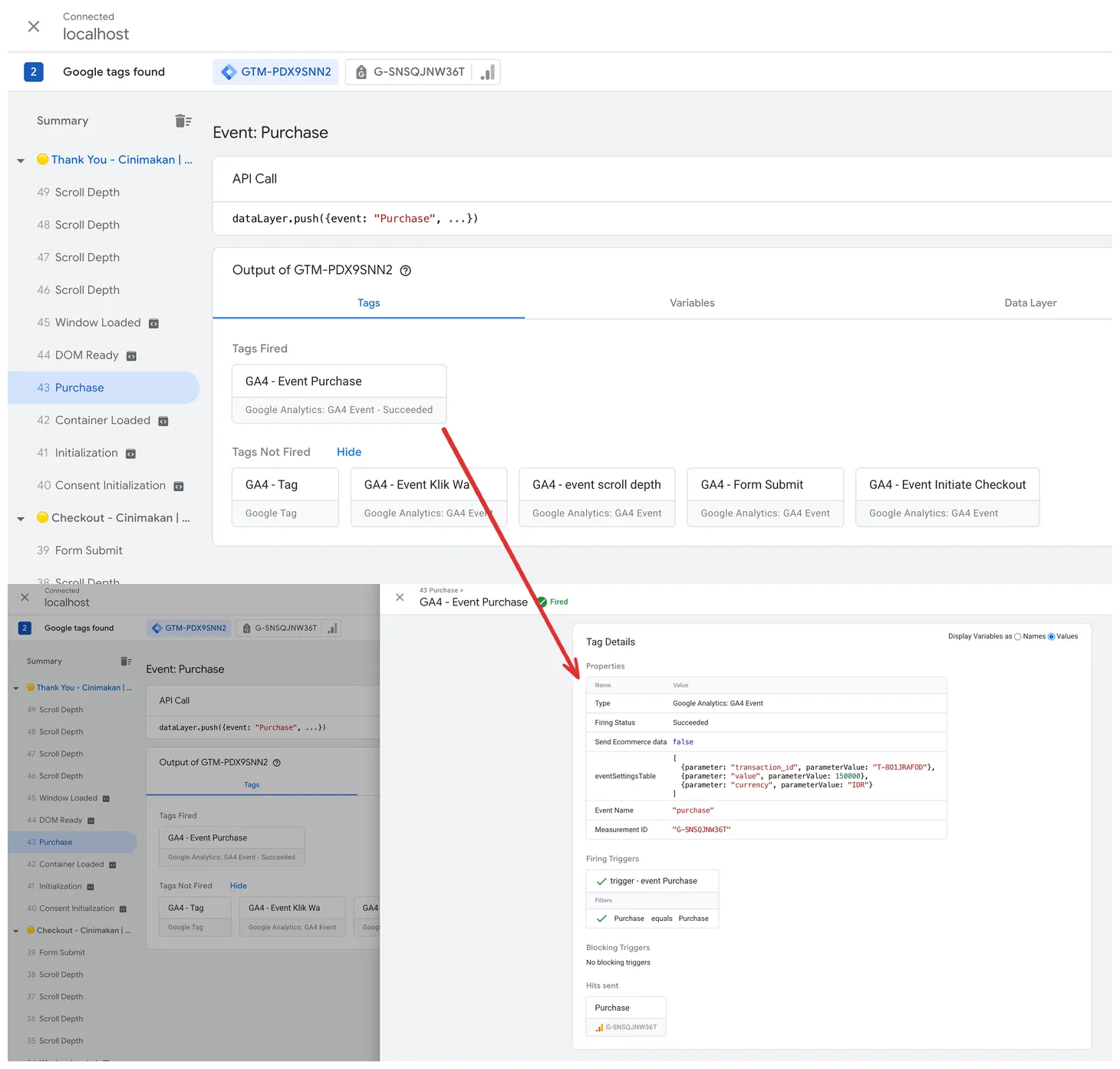Clear the event list using the upper Summary icon
Image resolution: width=1120 pixels, height=1069 pixels.
(183, 120)
